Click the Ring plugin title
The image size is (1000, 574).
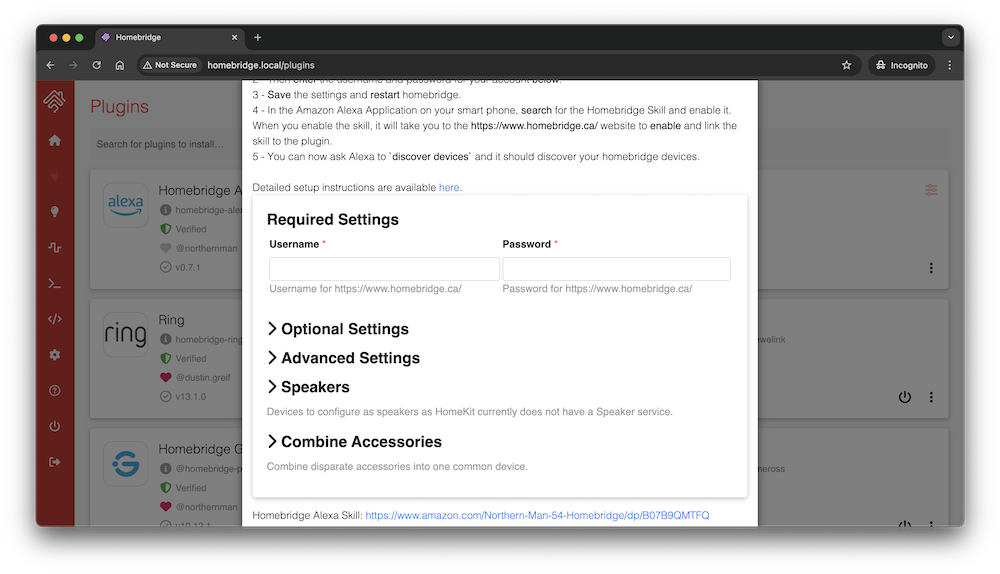pos(171,320)
